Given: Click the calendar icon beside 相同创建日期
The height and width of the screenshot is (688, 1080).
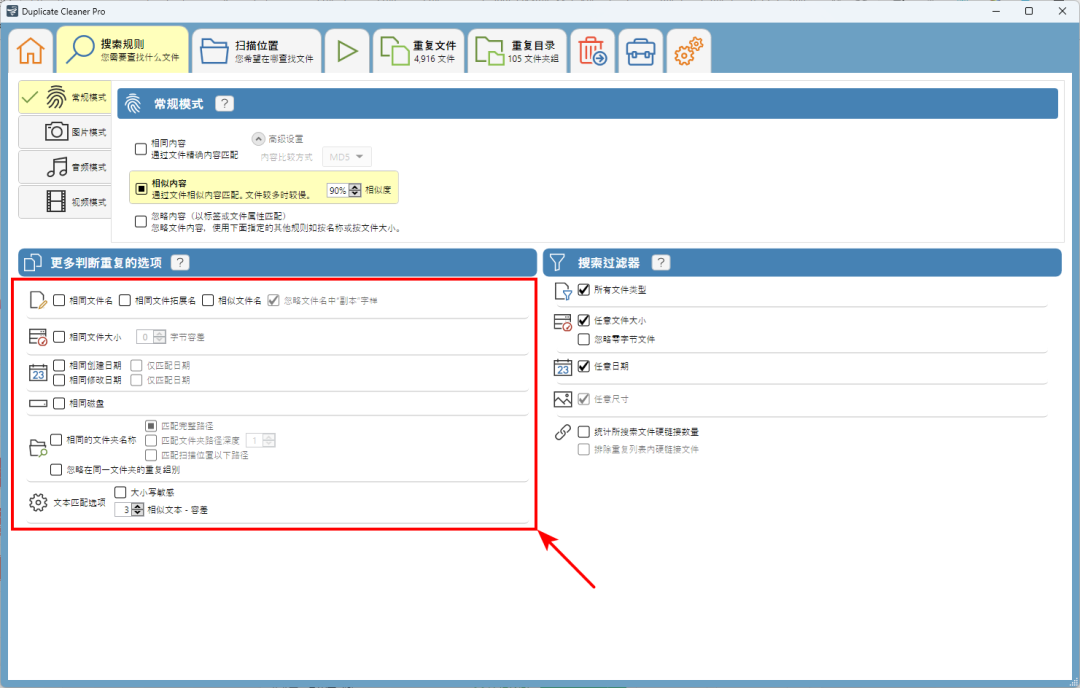Looking at the screenshot, I should tap(38, 373).
